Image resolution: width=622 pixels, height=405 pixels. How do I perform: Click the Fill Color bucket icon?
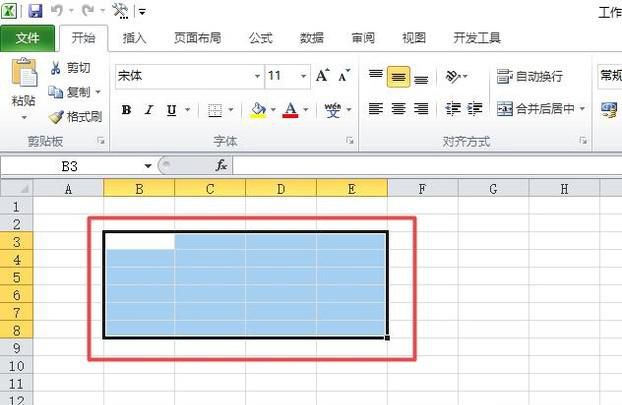click(258, 110)
